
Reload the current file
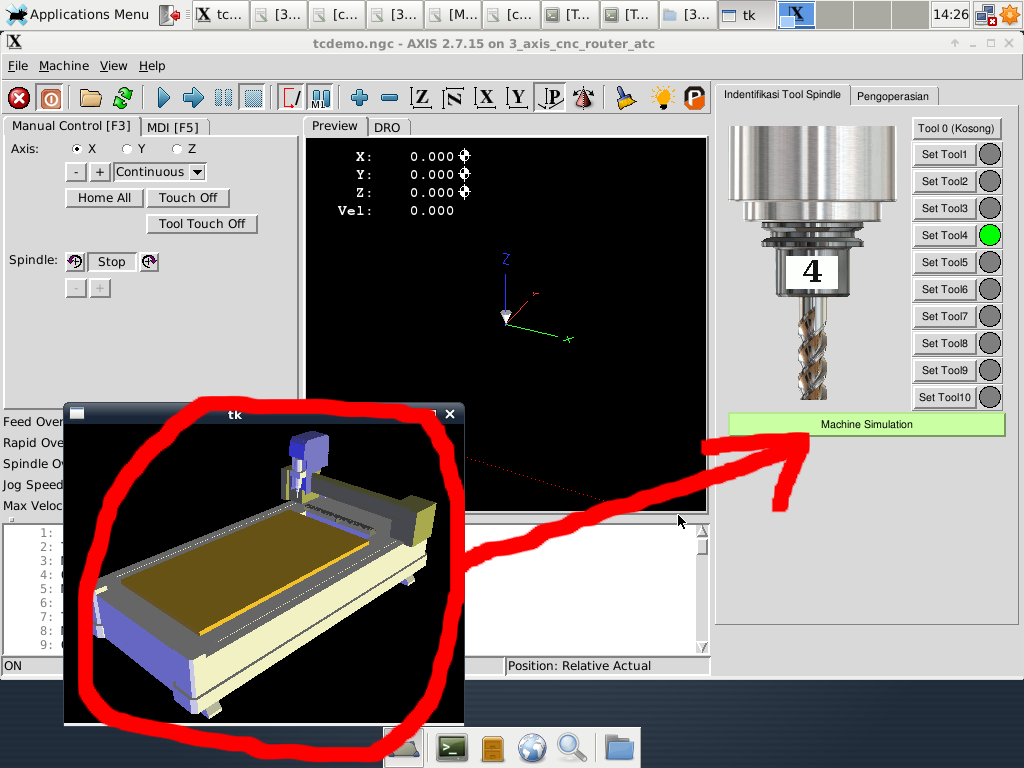122,98
